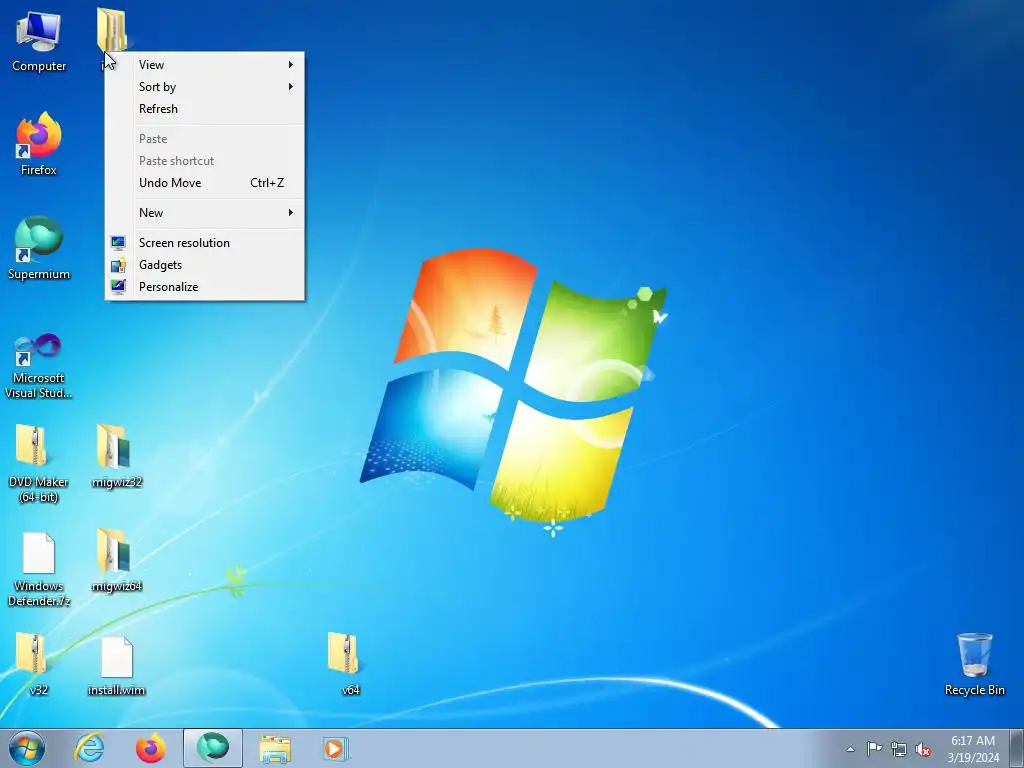This screenshot has width=1024, height=768.
Task: Select the v32 zipped folder
Action: coord(33,663)
